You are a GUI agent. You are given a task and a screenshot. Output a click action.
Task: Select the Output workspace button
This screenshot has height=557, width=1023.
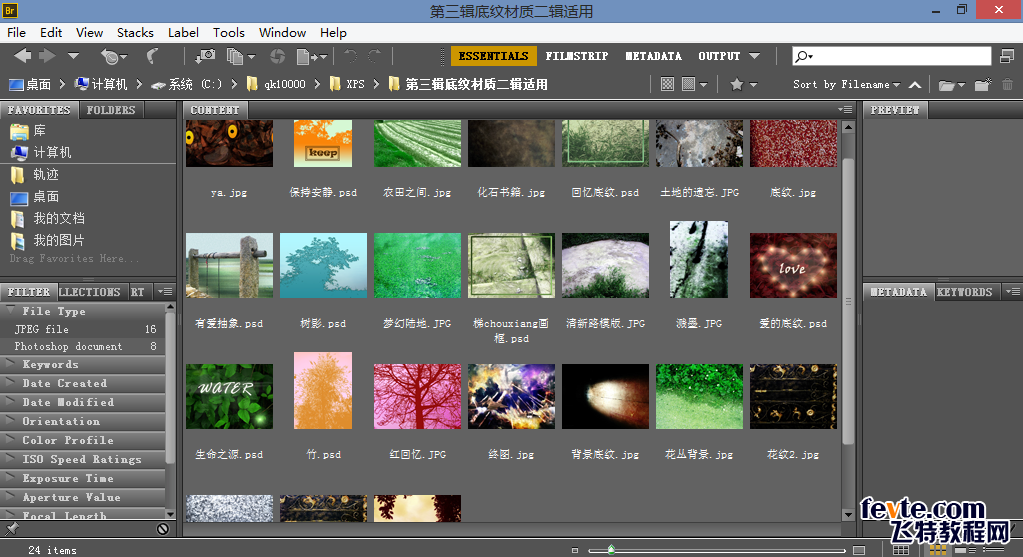coord(719,57)
